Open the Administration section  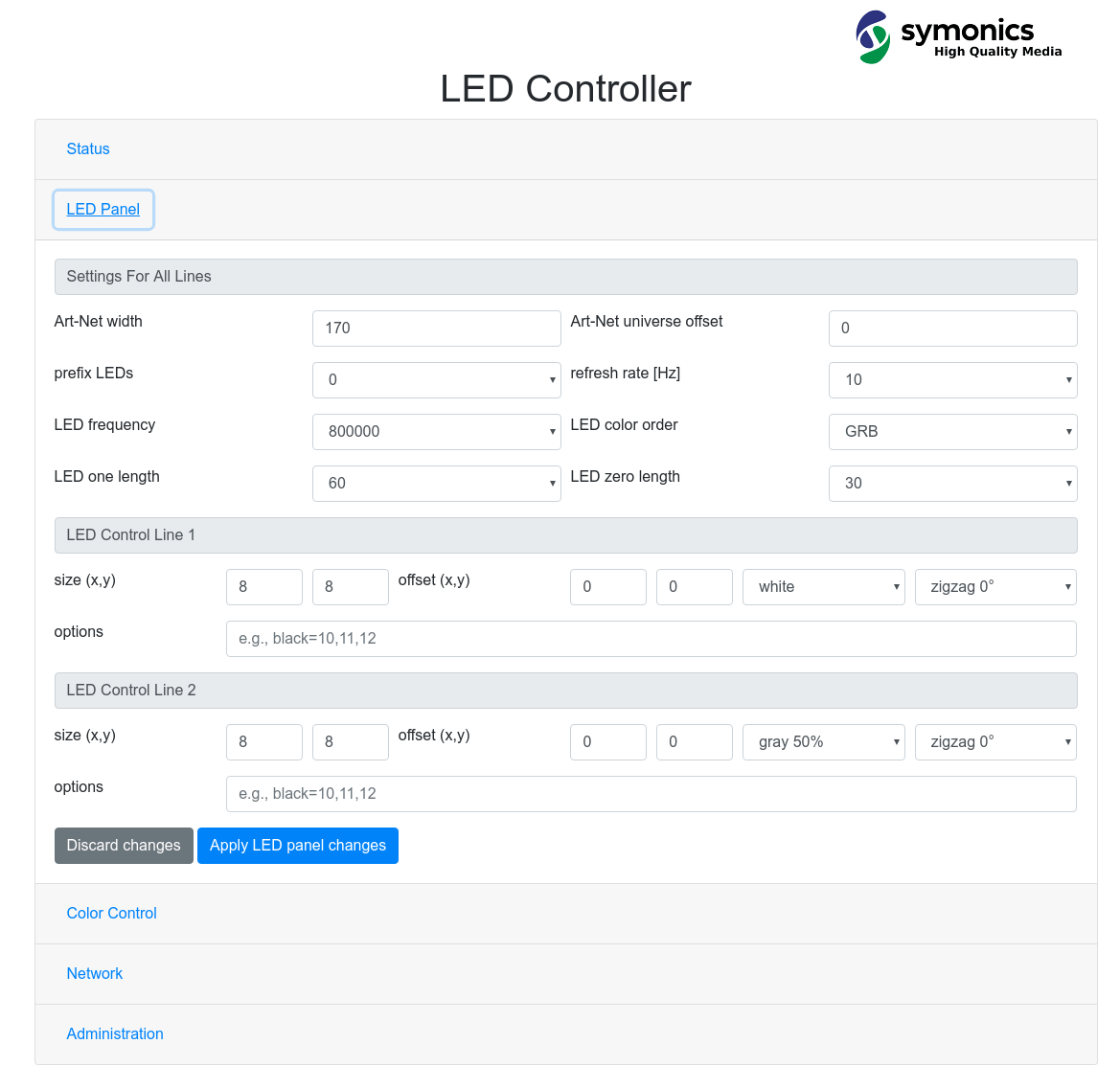tap(114, 1033)
